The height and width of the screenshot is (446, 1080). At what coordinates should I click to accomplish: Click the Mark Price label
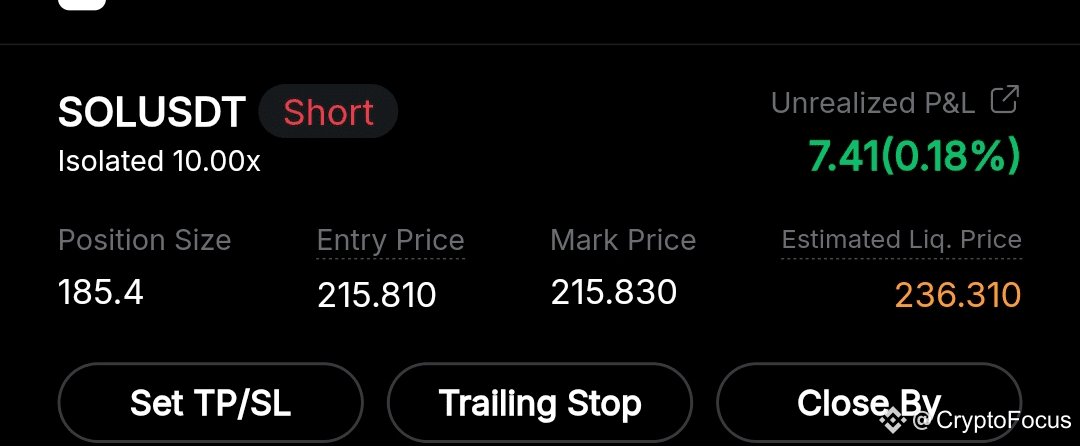(623, 240)
